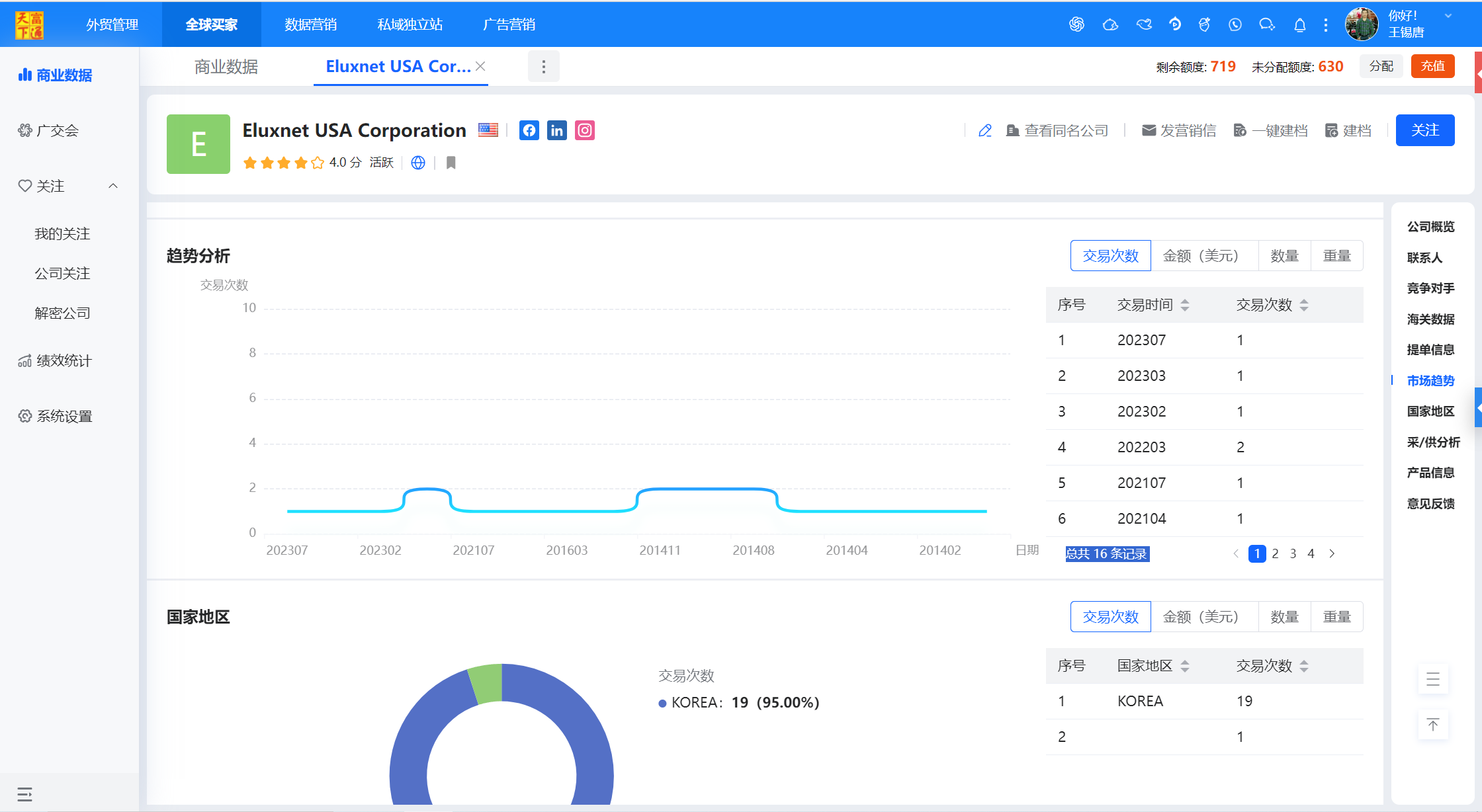The height and width of the screenshot is (812, 1482).
Task: Open 我的关注 in the sidebar
Action: tap(62, 233)
